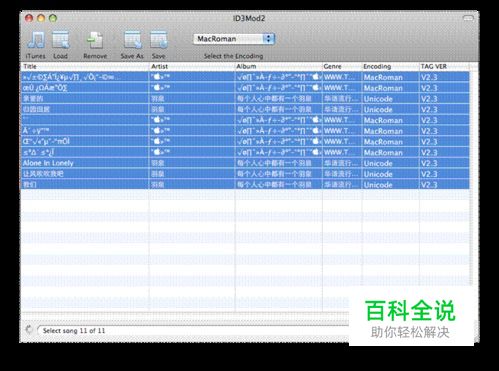Sort by the Title column header
Screen dimensions: 499x371
[85, 66]
